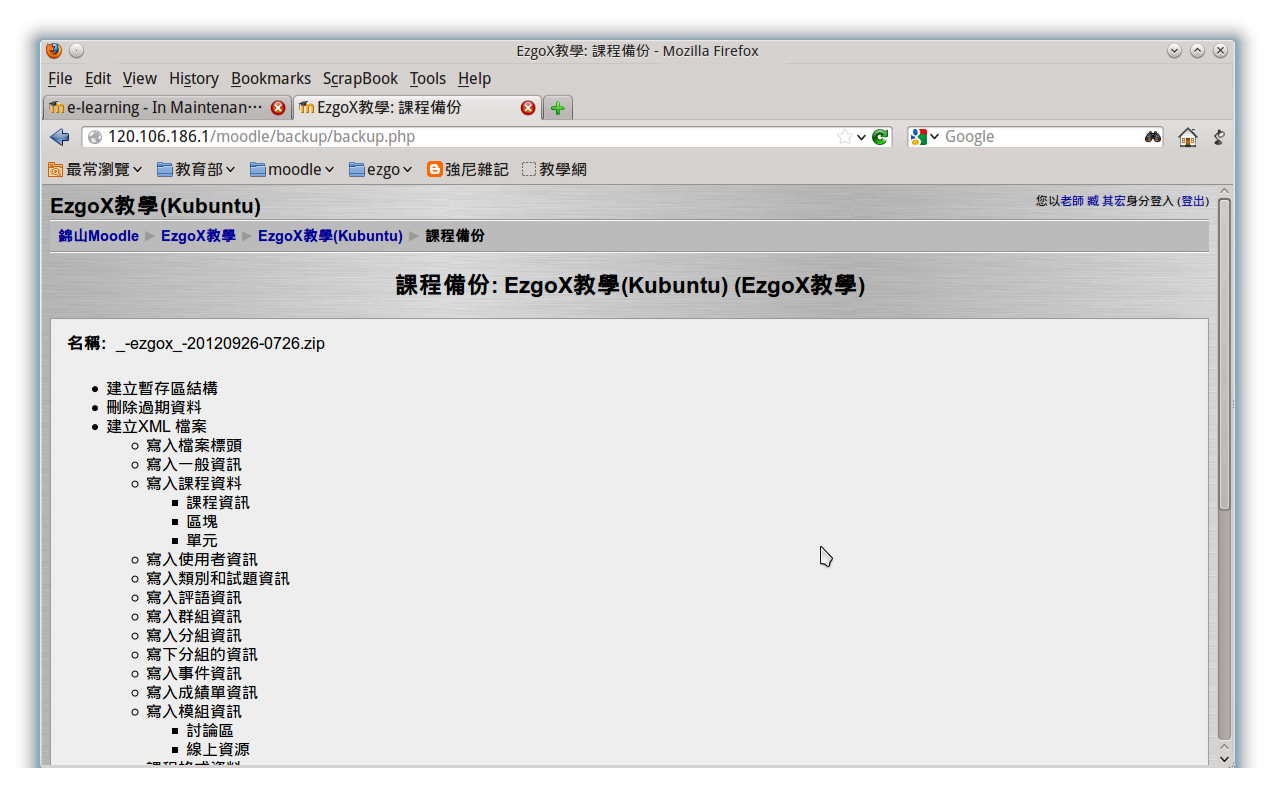
Task: Click the backup filename _-ezgox_-20120926-0726.zip
Action: 220,344
